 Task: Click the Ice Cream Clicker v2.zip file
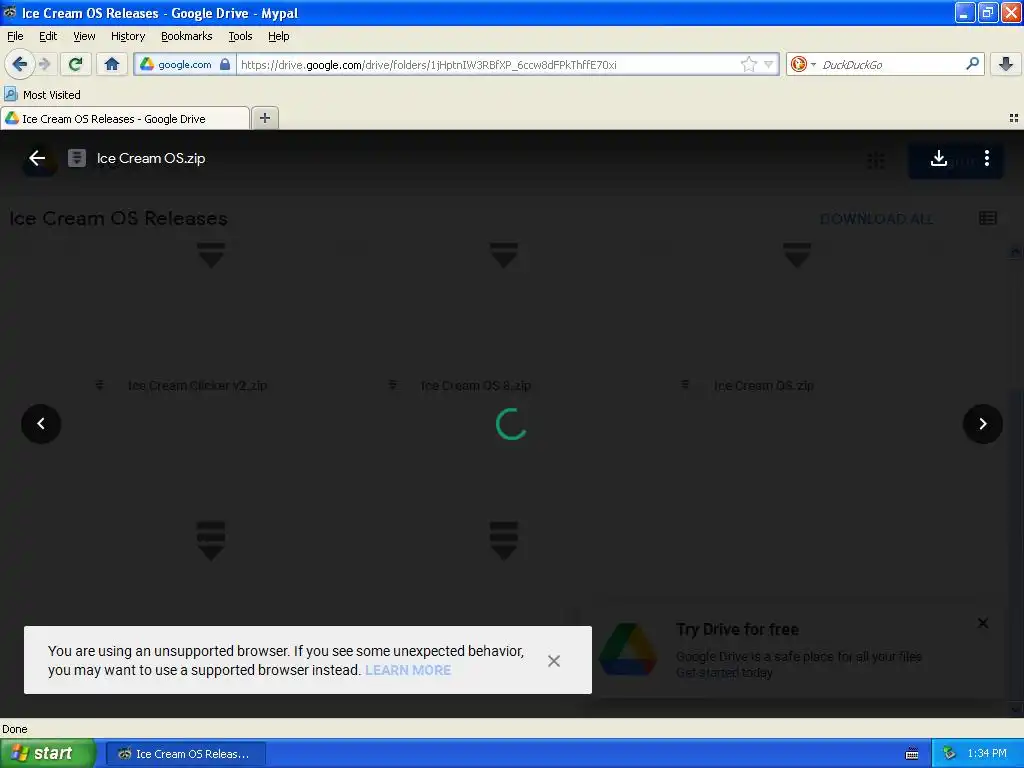197,385
